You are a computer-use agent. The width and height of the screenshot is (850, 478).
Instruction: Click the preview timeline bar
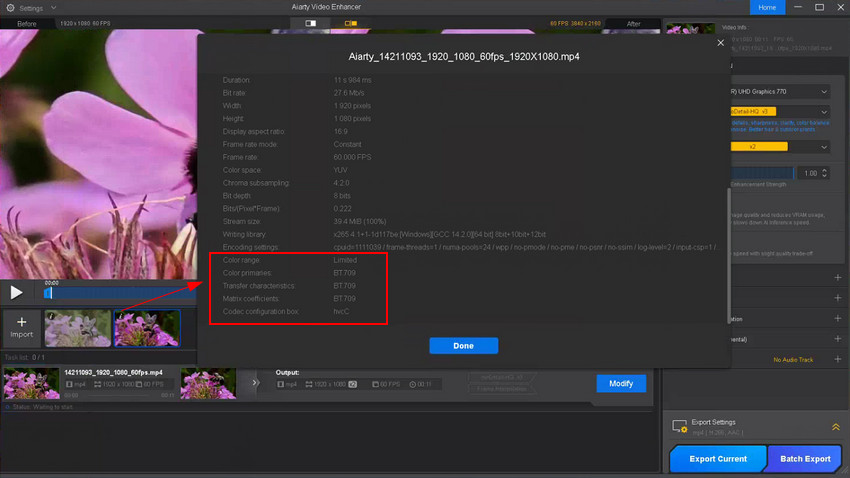coord(120,293)
